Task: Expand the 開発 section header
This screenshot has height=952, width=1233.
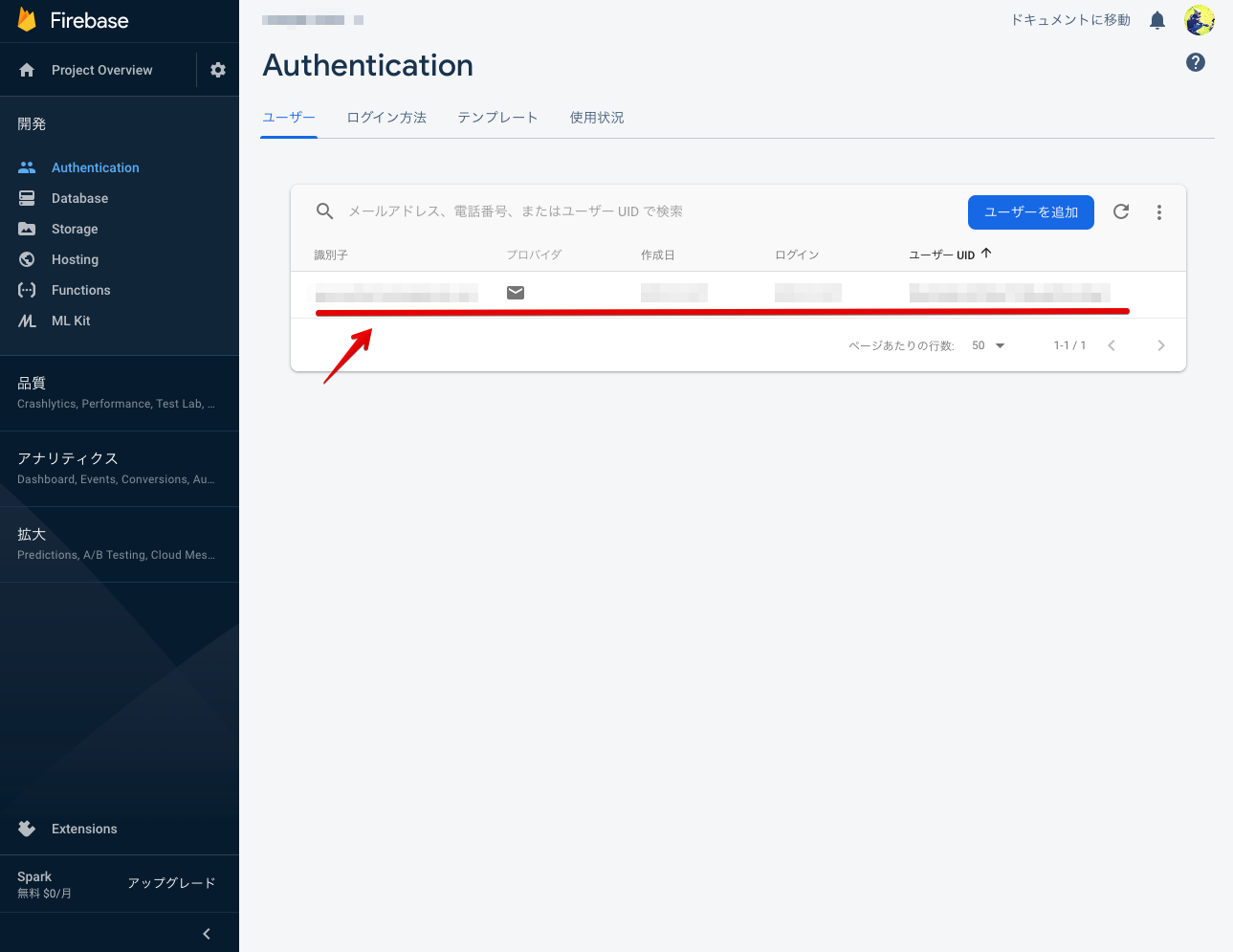Action: (32, 123)
